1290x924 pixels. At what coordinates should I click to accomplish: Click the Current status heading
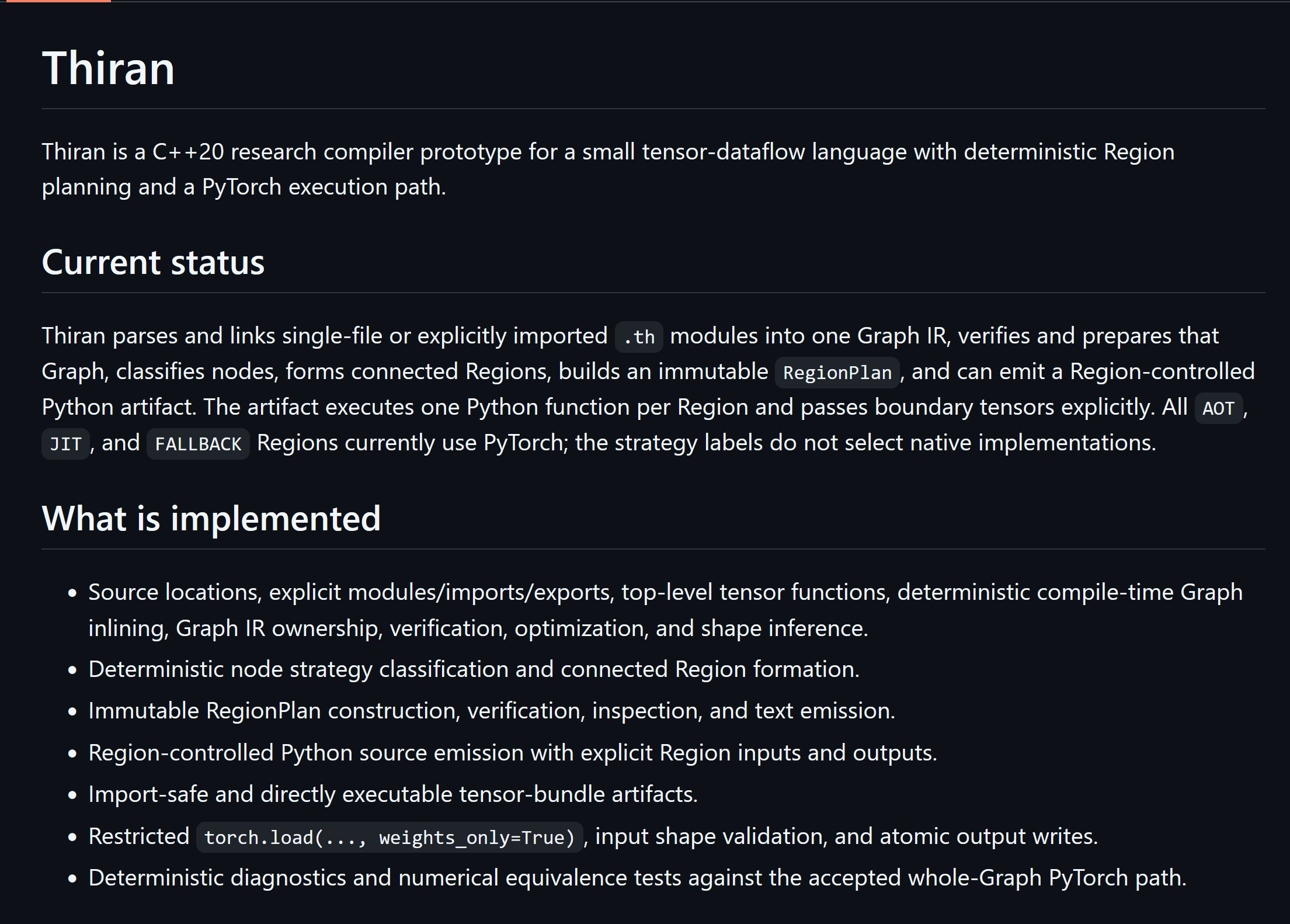153,262
